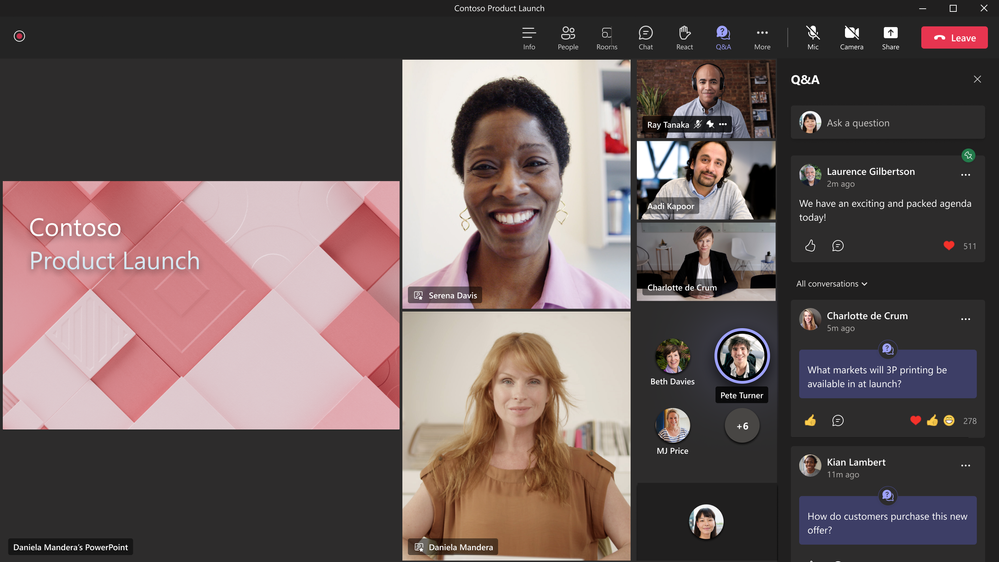Show the +6 additional participants
This screenshot has width=999, height=562.
coord(742,426)
